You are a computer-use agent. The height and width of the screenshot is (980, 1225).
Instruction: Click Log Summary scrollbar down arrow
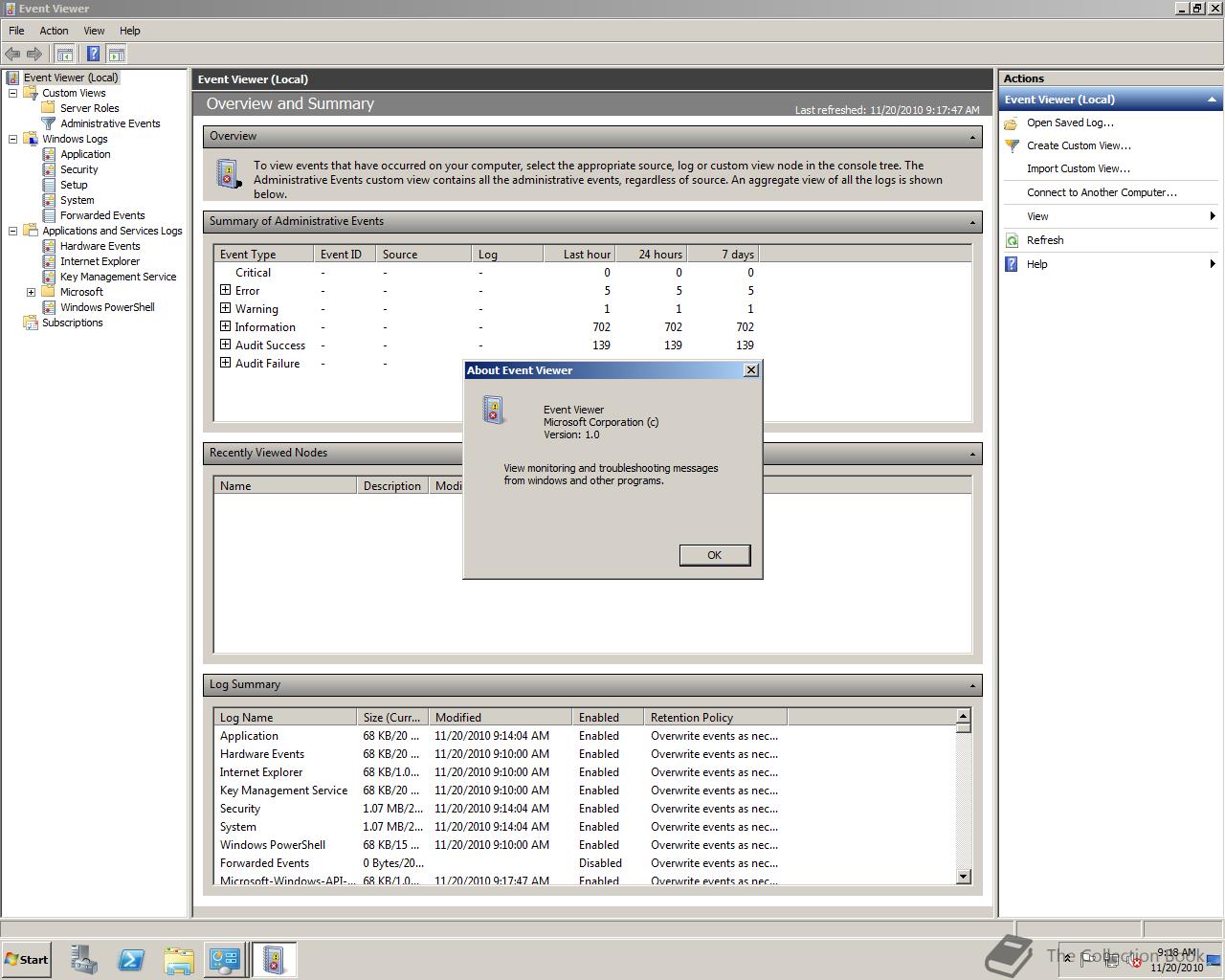pos(963,876)
